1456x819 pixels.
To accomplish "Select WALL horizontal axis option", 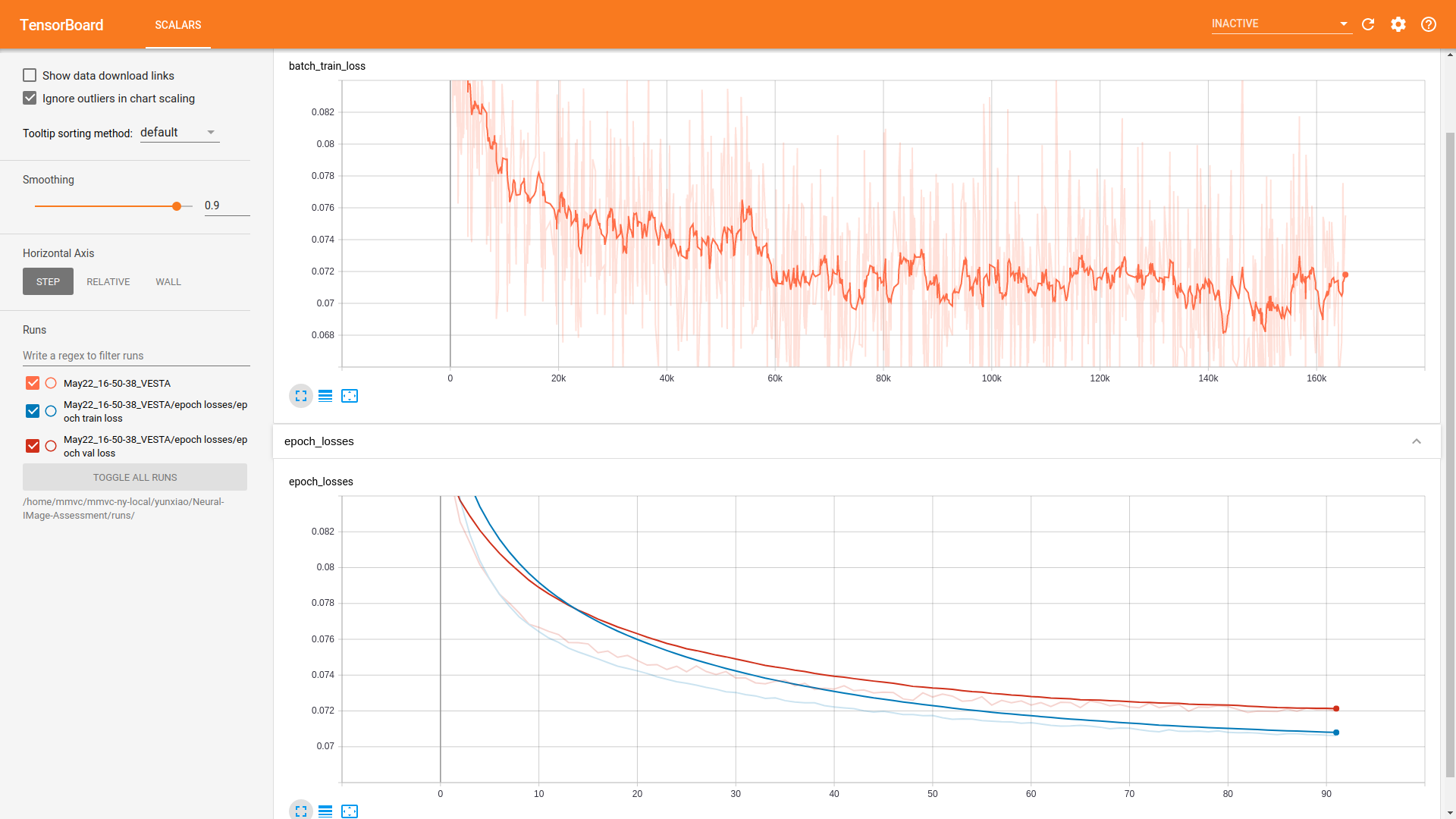I will click(x=168, y=281).
